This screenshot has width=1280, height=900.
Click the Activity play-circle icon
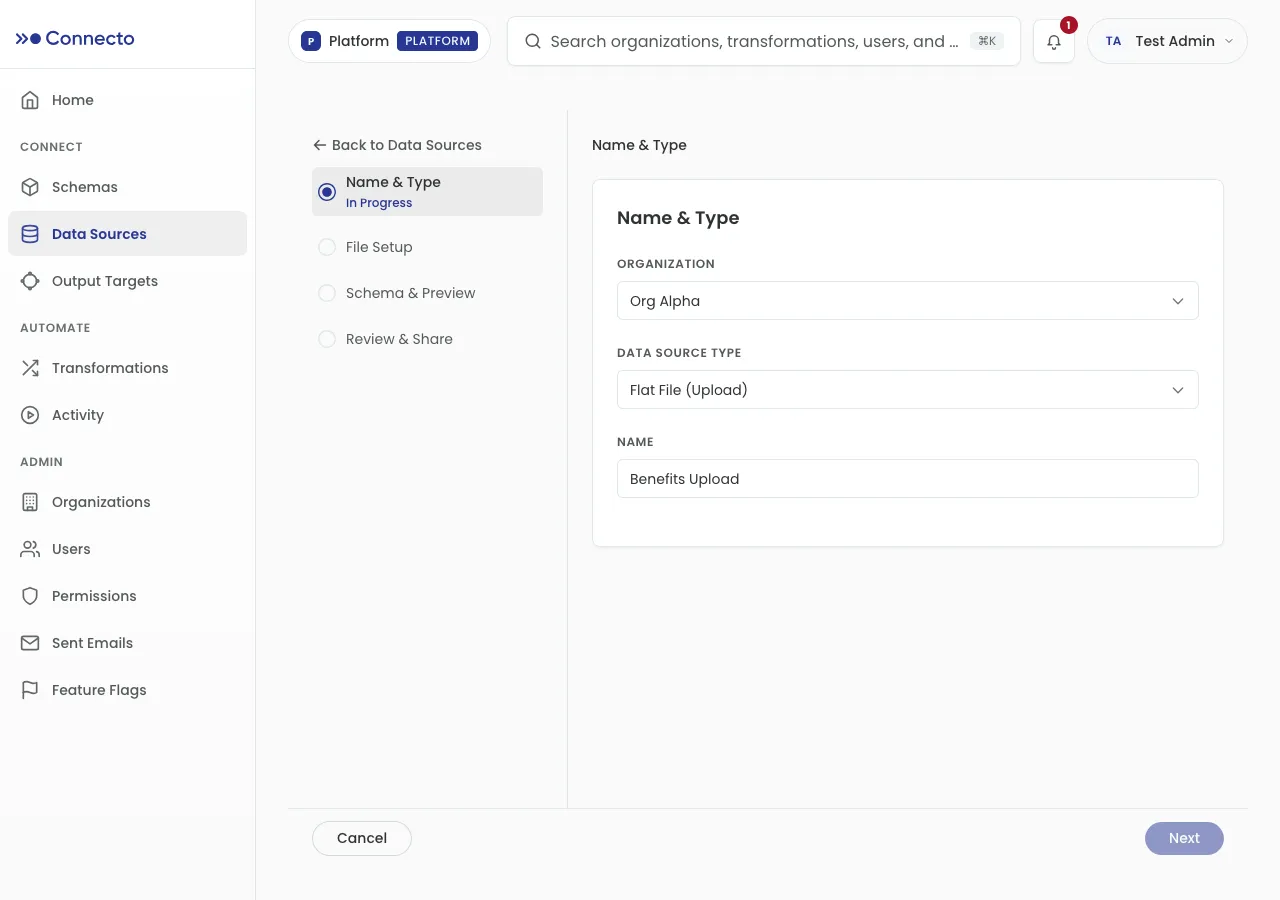(x=30, y=415)
